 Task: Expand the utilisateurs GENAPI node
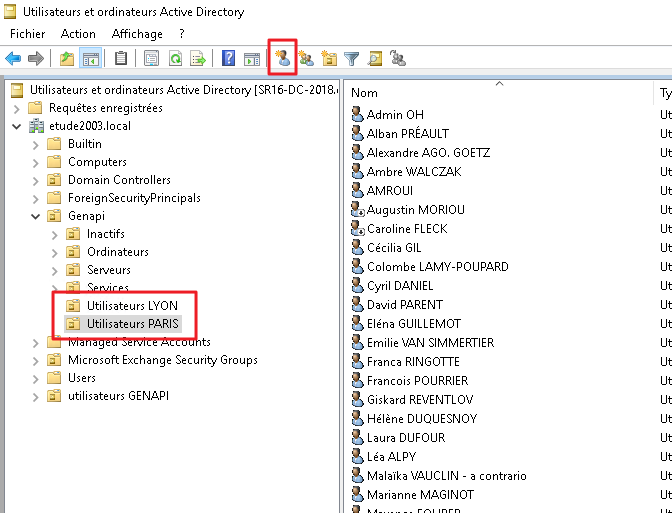[x=36, y=397]
